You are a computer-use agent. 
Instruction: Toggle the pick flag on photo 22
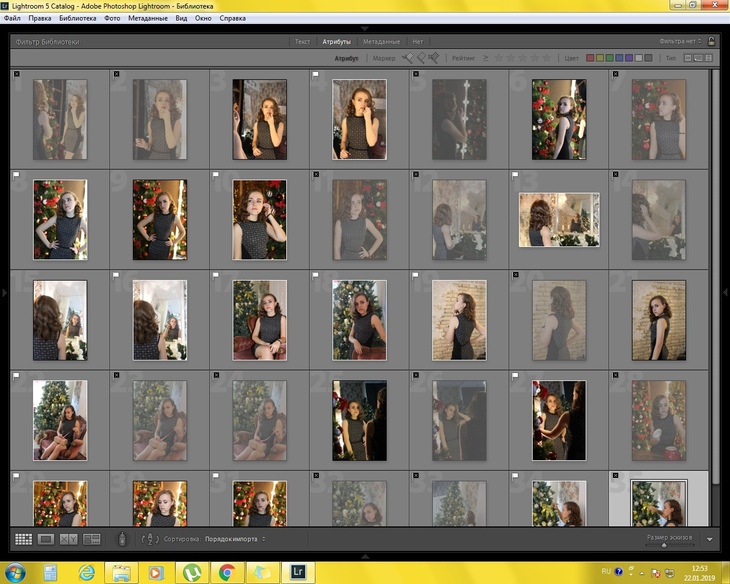click(x=17, y=375)
